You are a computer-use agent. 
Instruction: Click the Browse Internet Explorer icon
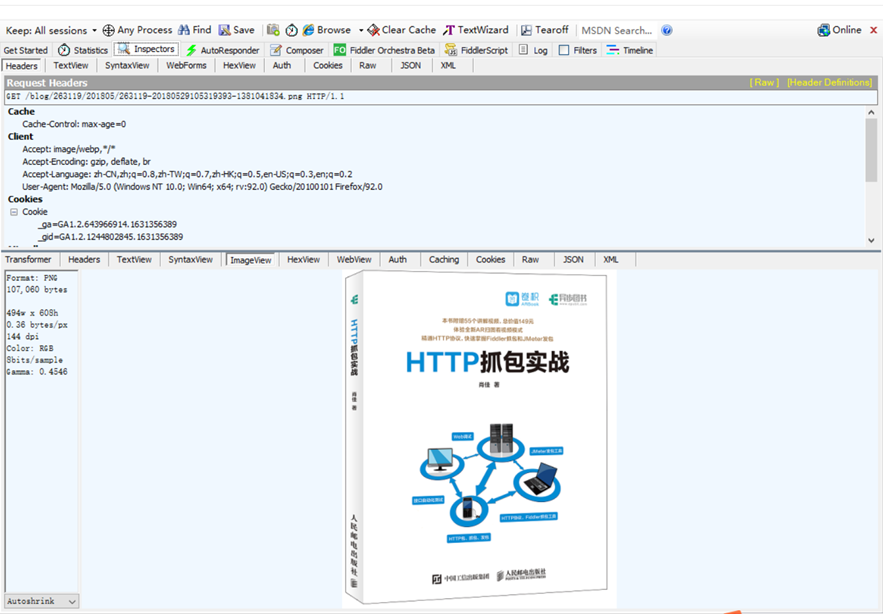pos(308,30)
